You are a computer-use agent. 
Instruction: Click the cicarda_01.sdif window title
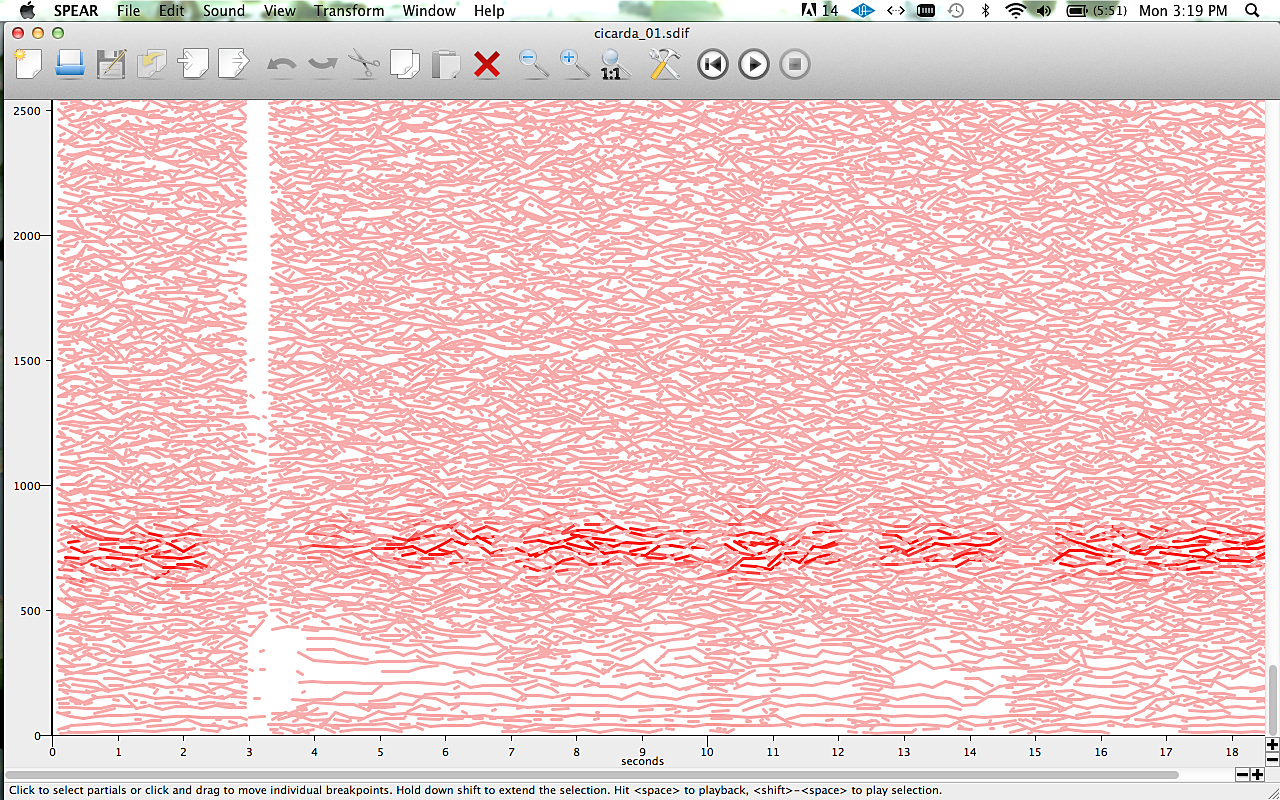point(641,33)
